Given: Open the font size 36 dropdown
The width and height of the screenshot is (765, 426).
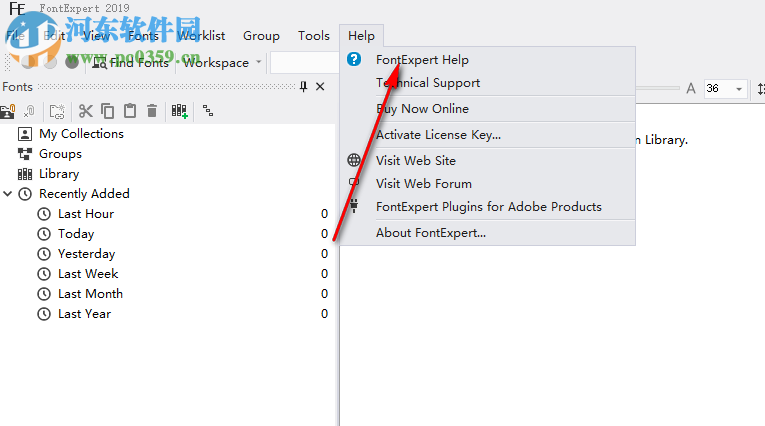Looking at the screenshot, I should (x=739, y=89).
